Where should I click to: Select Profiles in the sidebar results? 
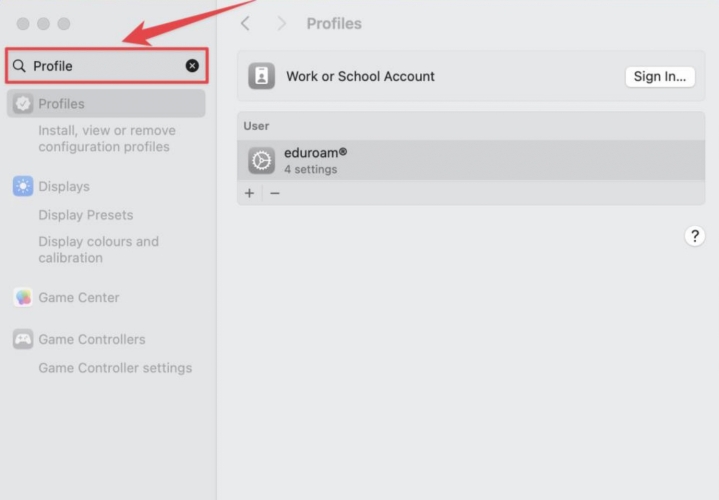click(x=106, y=104)
